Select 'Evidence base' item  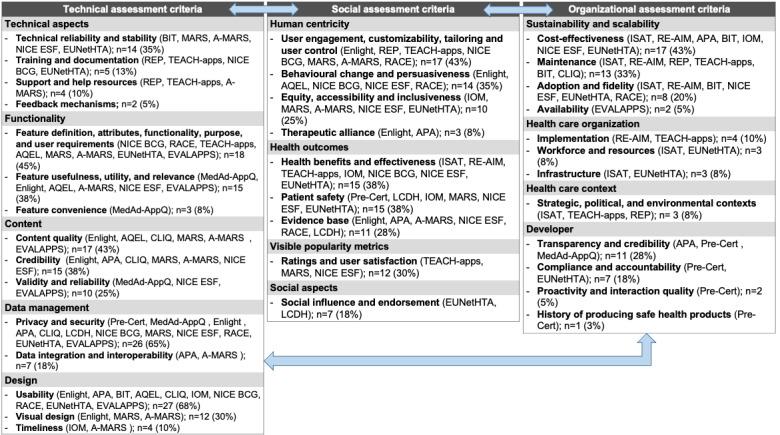coord(315,220)
